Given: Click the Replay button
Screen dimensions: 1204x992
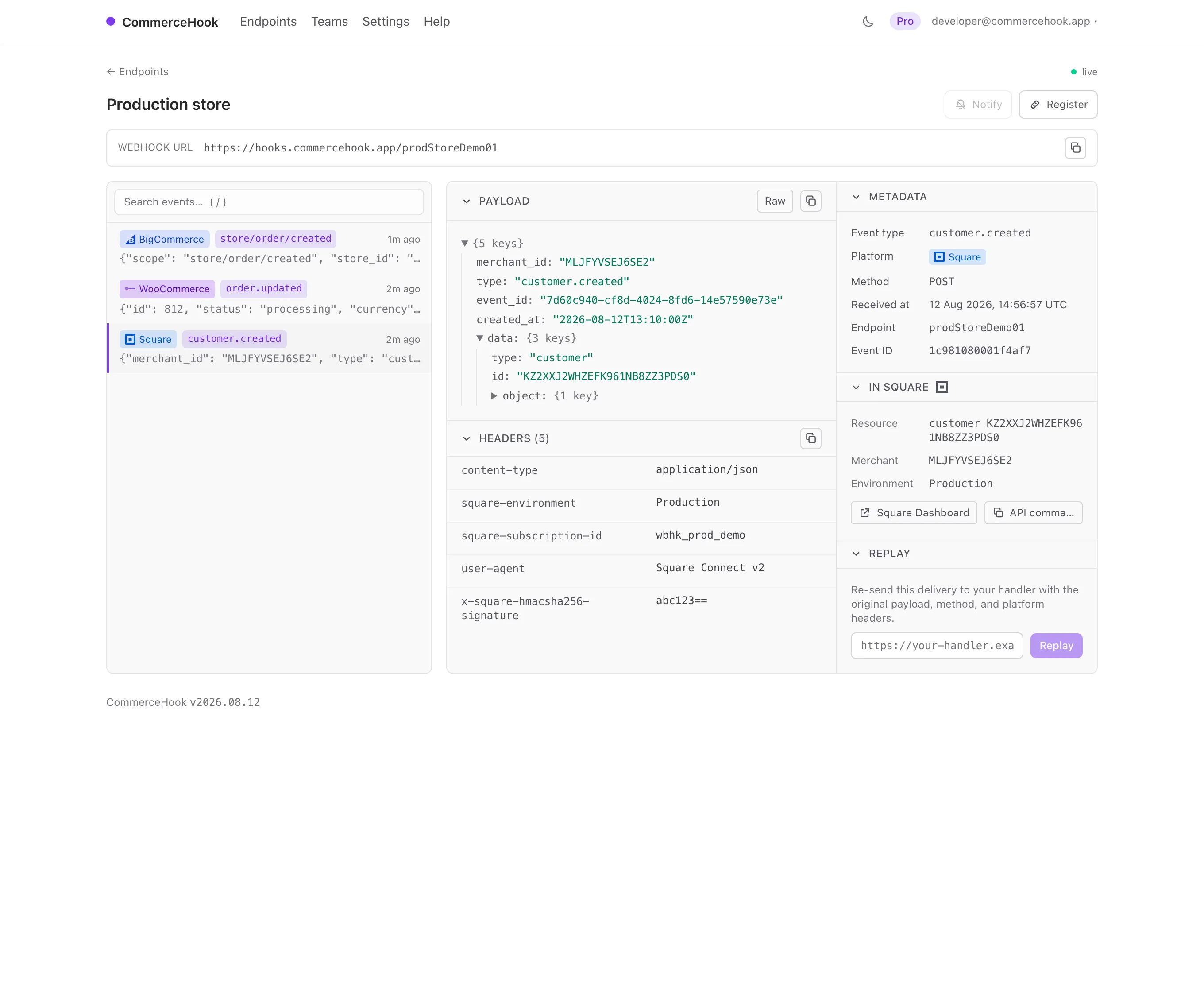Looking at the screenshot, I should 1056,646.
